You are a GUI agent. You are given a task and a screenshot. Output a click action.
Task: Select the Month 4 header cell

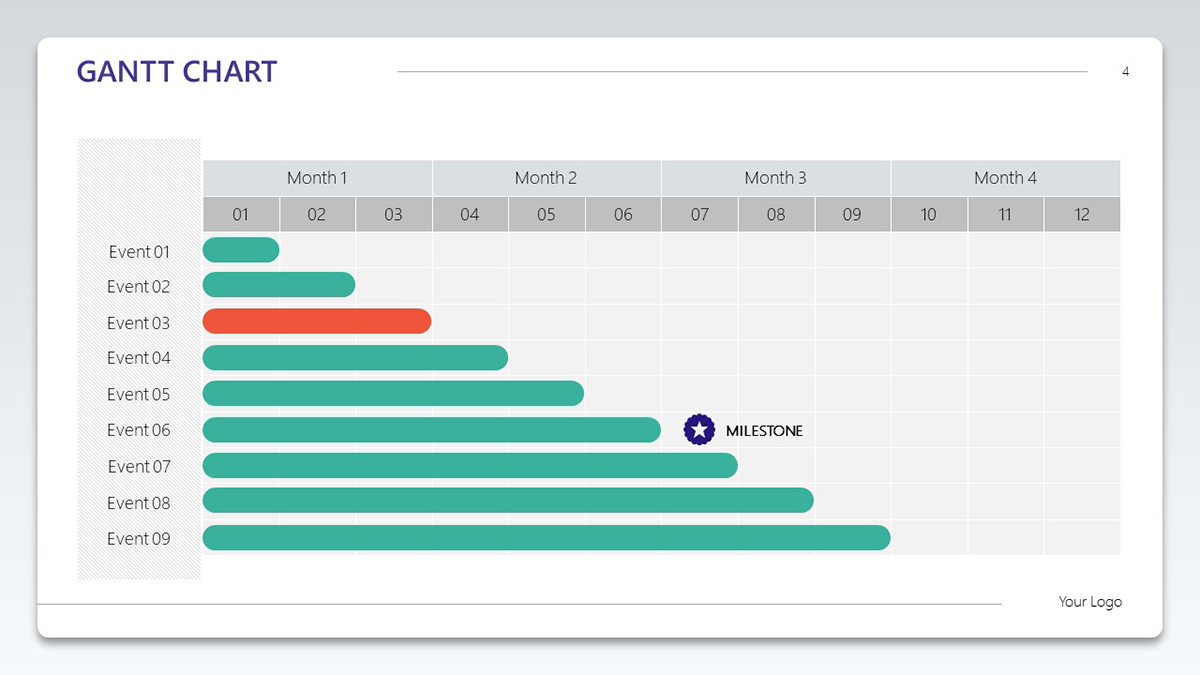pyautogui.click(x=1006, y=178)
